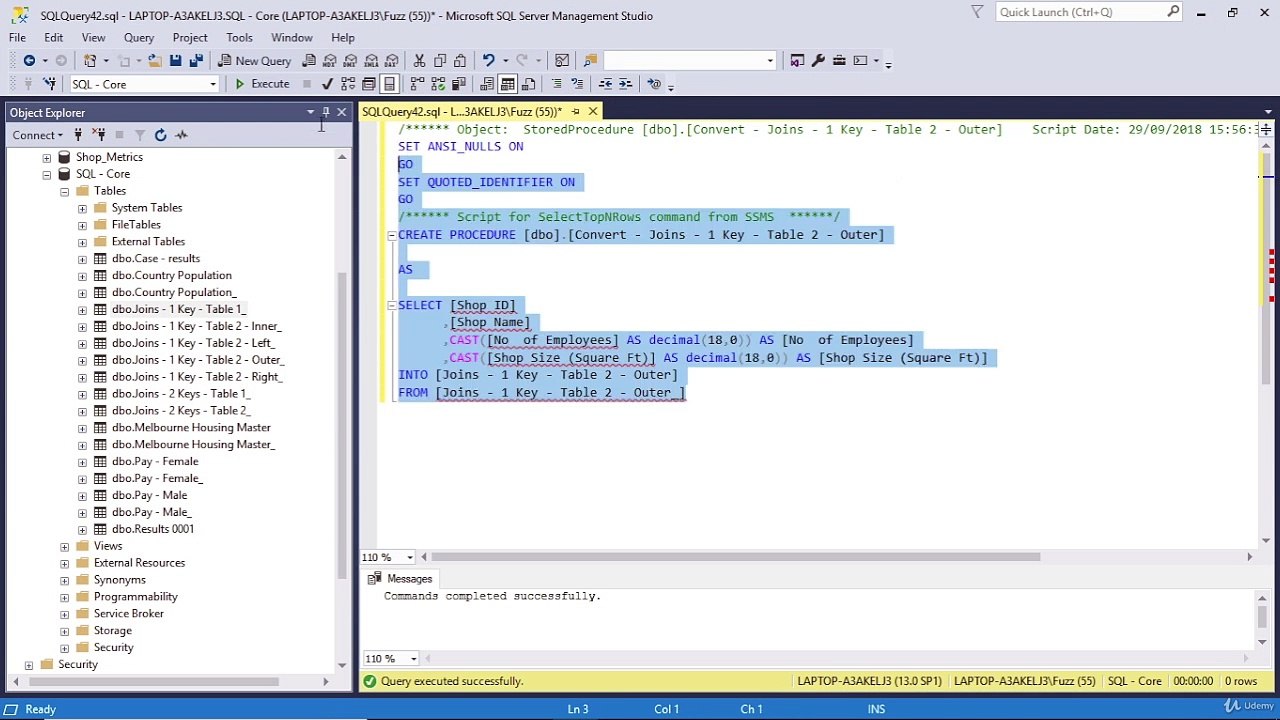Screen dimensions: 1280x720
Task: Click the Navigate Backward arrow icon
Action: pyautogui.click(x=29, y=61)
